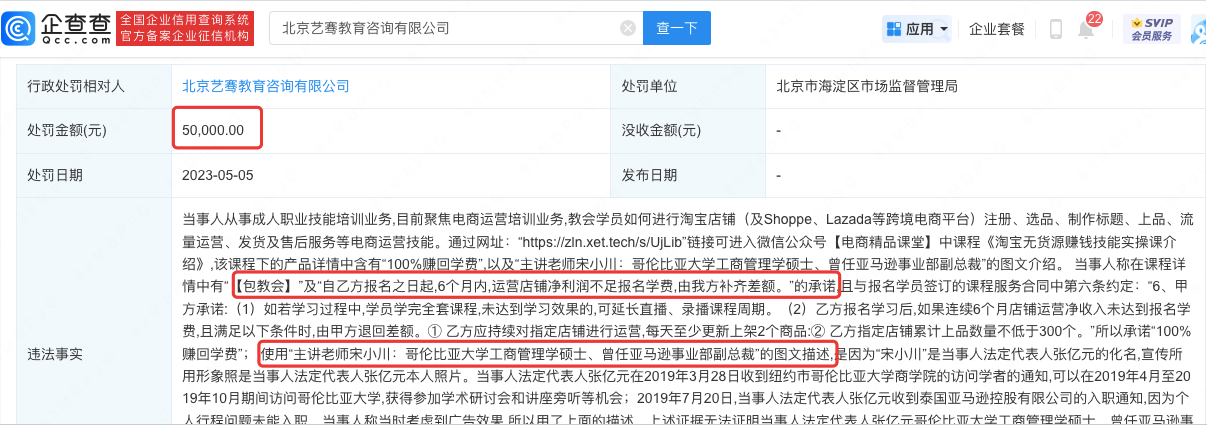The width and height of the screenshot is (1207, 425).
Task: Open the SVIP 会员服务 badge
Action: coord(1152,29)
